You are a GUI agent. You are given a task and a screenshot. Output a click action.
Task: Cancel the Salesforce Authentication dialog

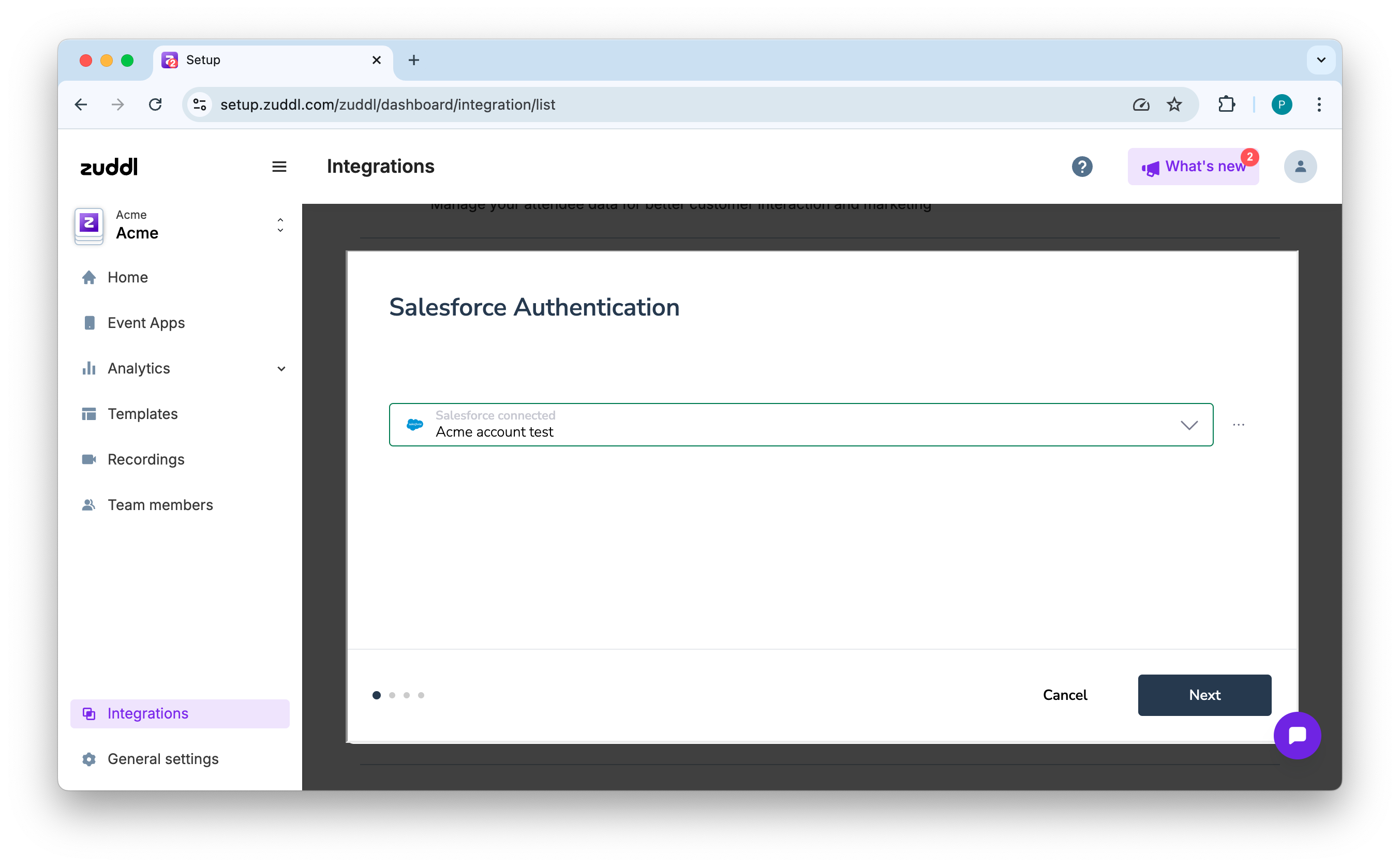(x=1065, y=695)
